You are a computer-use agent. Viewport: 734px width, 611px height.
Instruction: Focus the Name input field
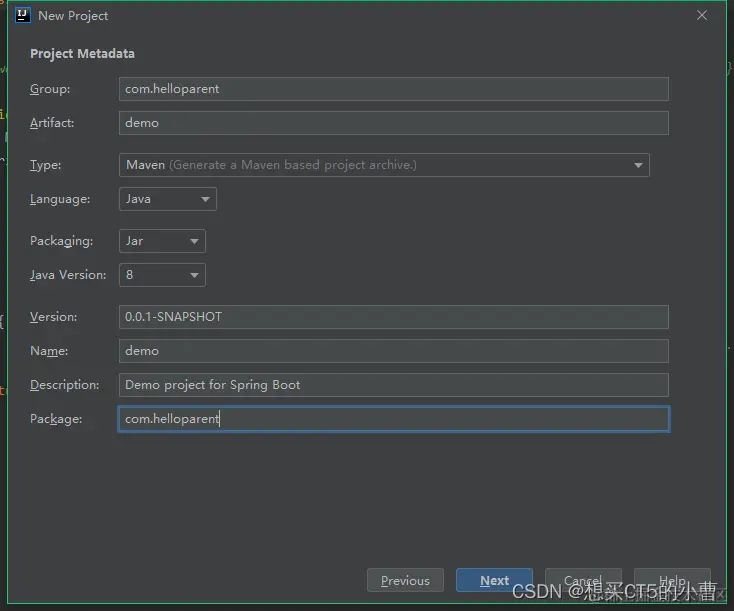pos(394,351)
